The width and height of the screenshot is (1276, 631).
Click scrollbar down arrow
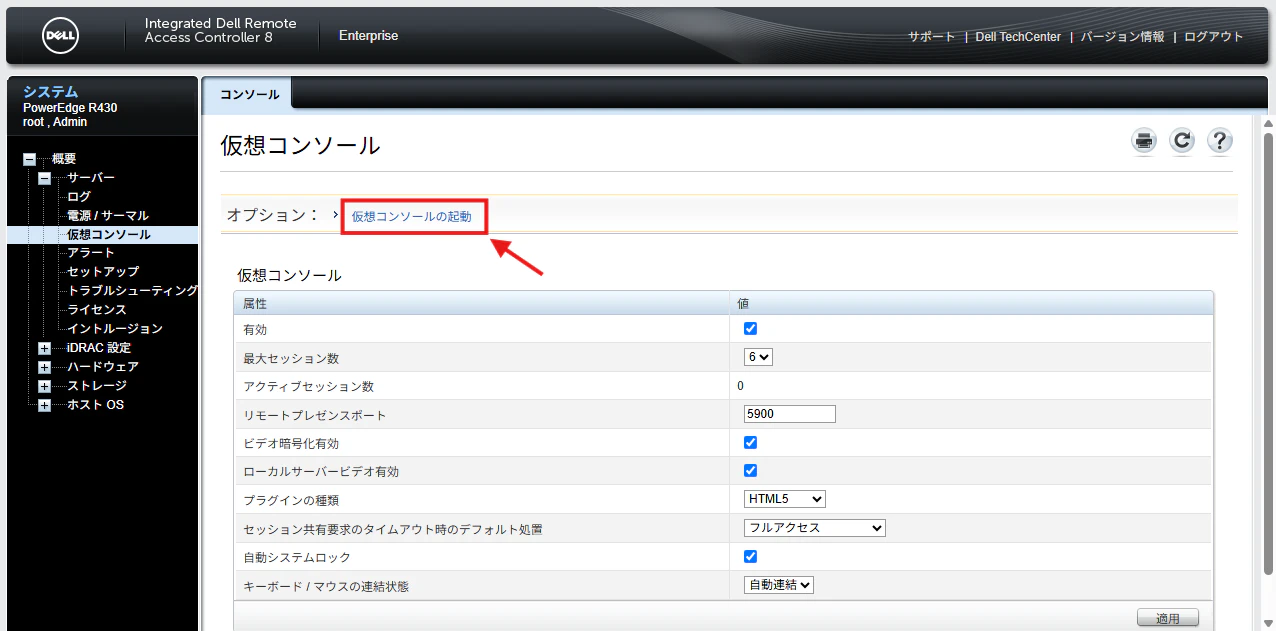point(1268,624)
